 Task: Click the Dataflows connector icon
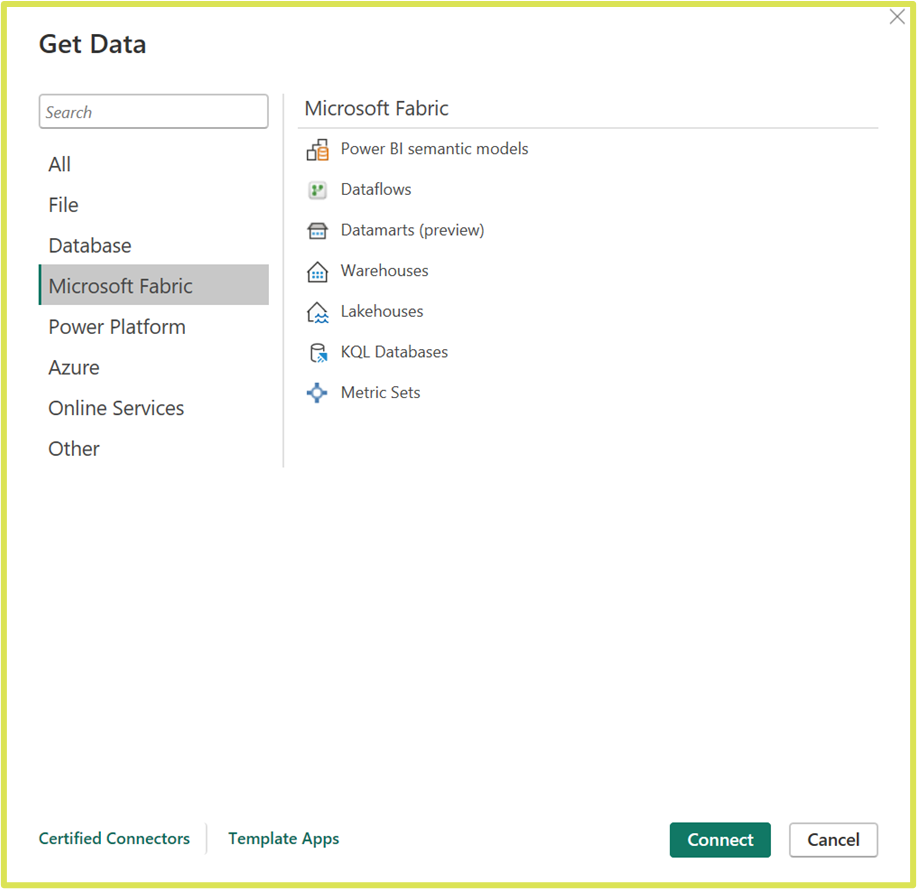pyautogui.click(x=318, y=190)
